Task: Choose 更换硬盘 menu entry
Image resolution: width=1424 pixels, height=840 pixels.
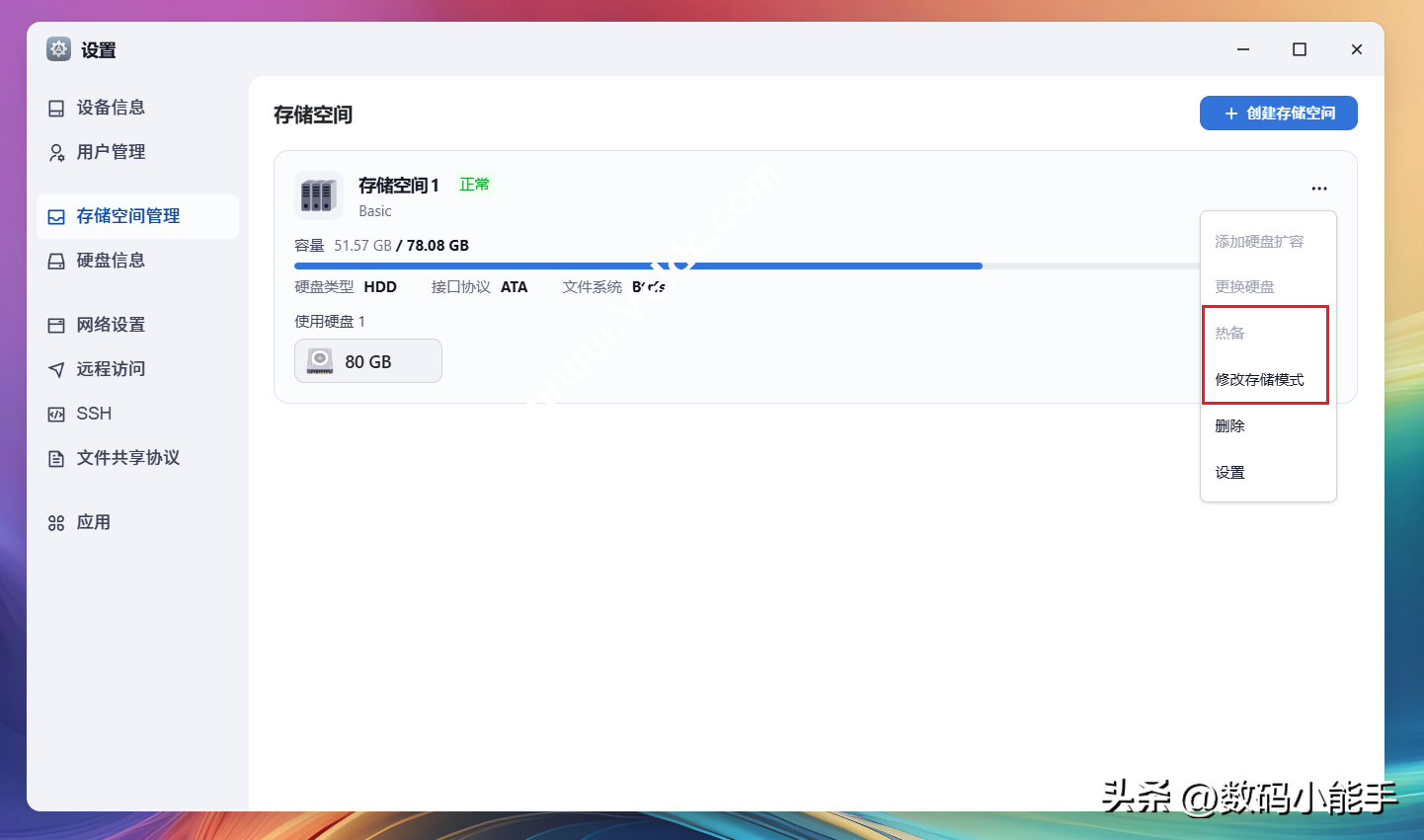Action: [1268, 287]
